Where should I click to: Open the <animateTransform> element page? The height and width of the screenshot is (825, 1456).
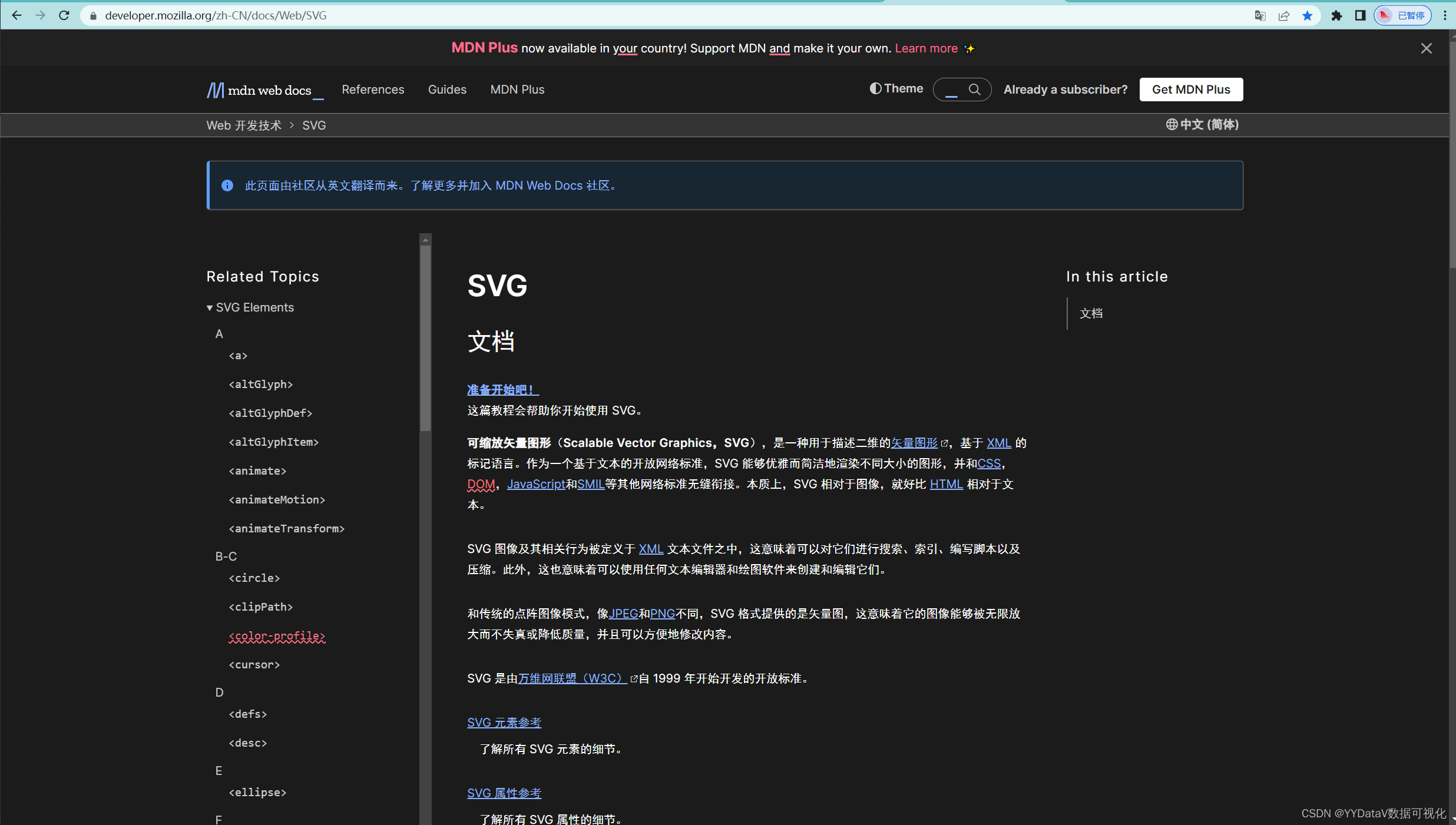tap(286, 529)
